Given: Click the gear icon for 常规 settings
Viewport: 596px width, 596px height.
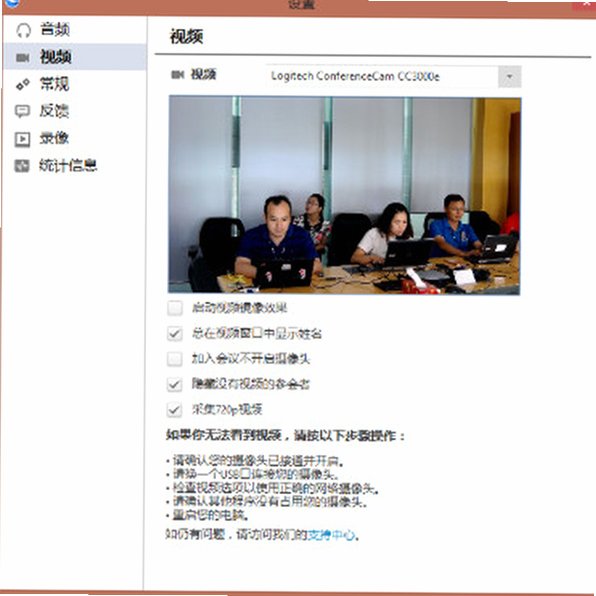Looking at the screenshot, I should tap(23, 84).
